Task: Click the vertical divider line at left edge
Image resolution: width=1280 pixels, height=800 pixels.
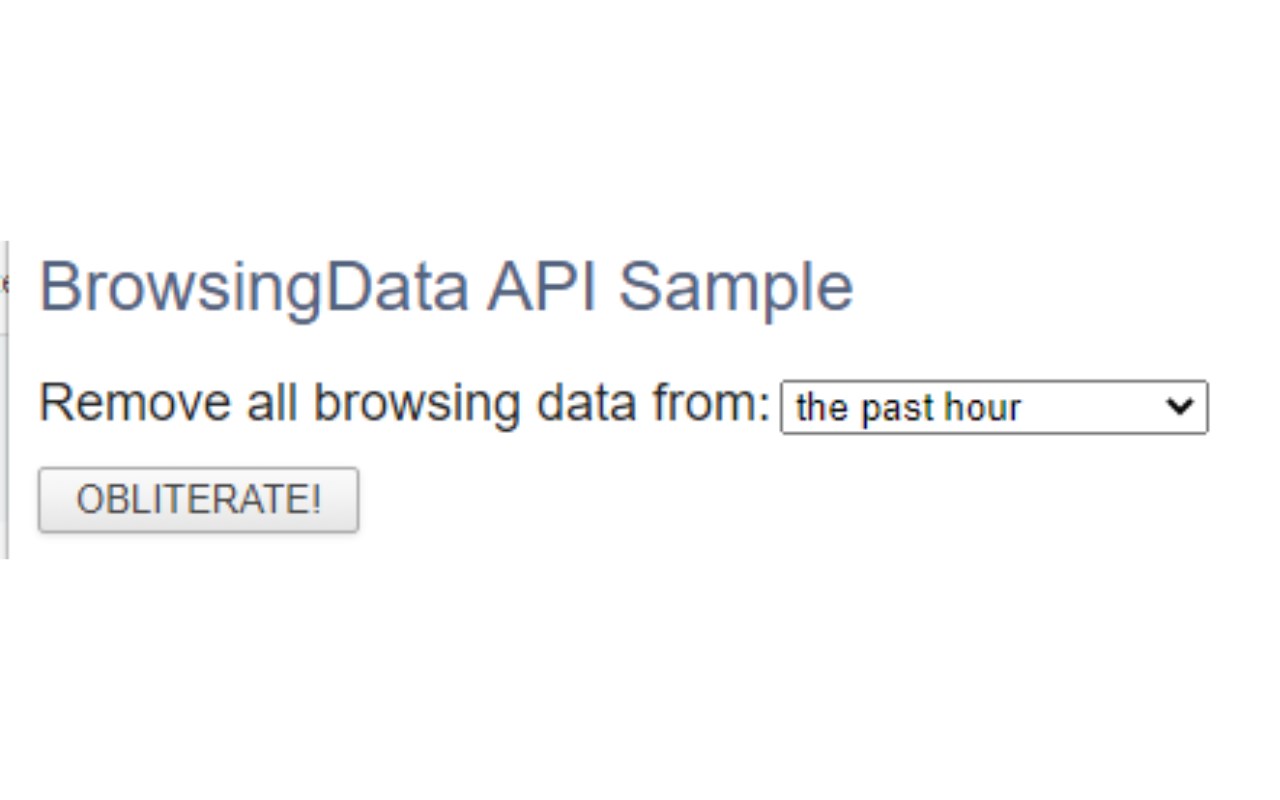Action: point(7,400)
